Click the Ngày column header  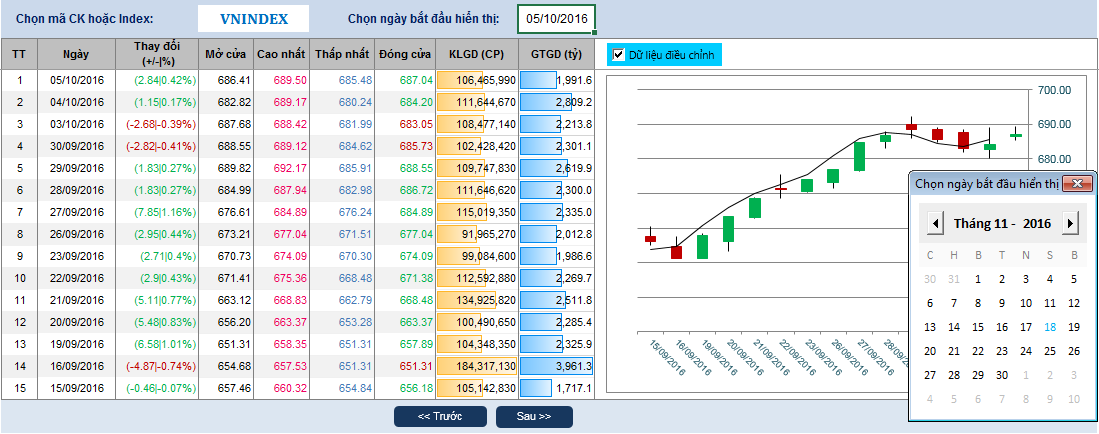click(x=76, y=54)
